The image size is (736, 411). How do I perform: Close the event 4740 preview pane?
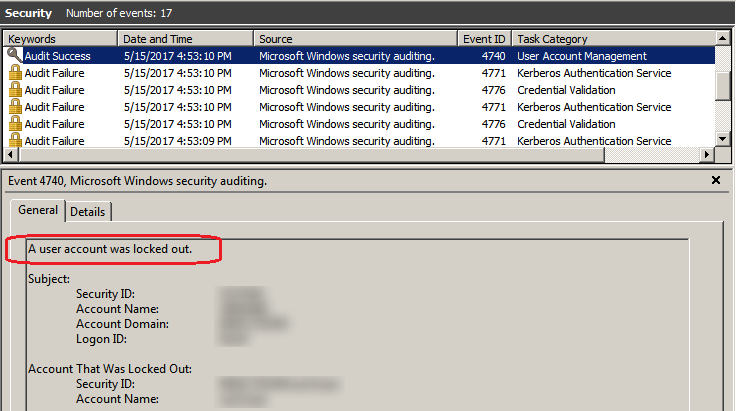tap(715, 181)
